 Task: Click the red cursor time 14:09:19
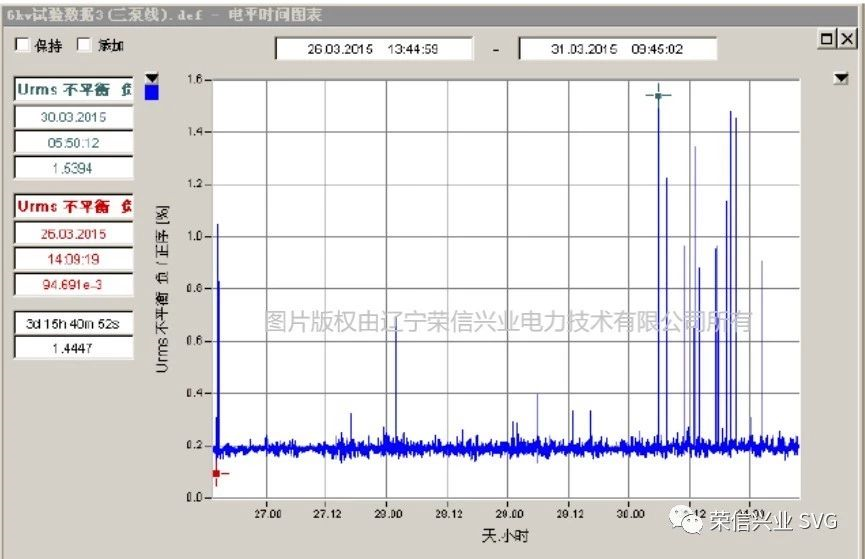click(73, 260)
